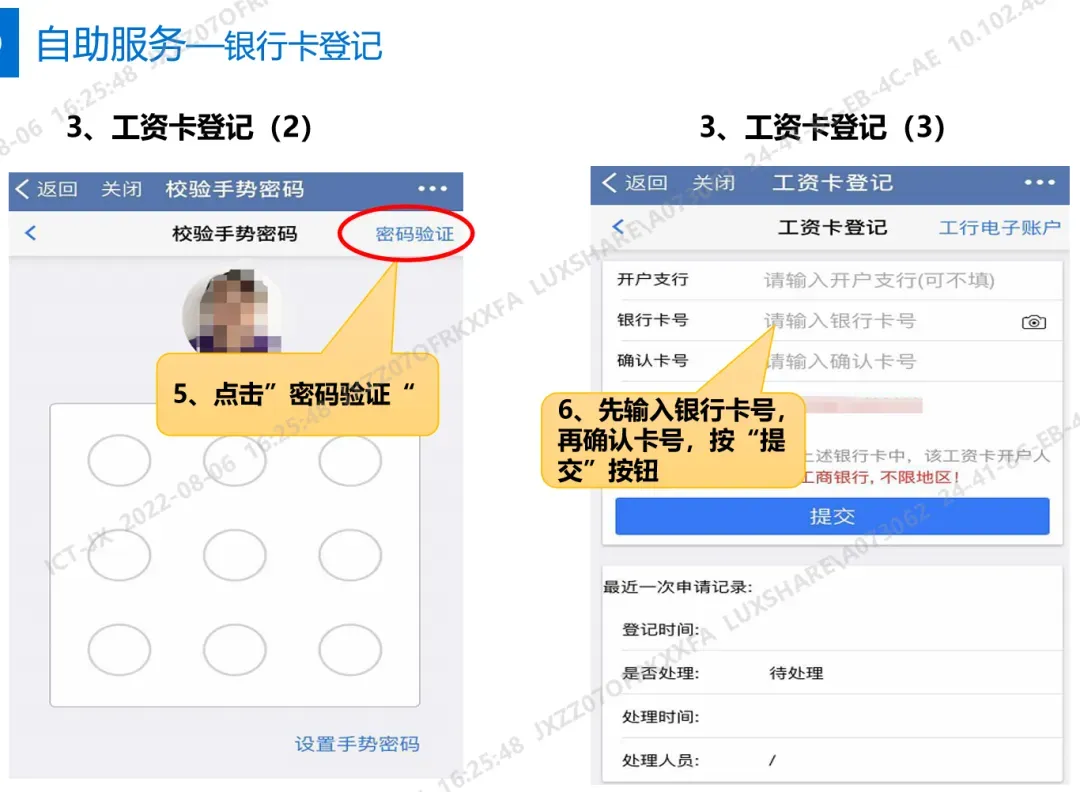Tap the camera icon beside bank card number
Screen dimensions: 1080x792
[1033, 322]
